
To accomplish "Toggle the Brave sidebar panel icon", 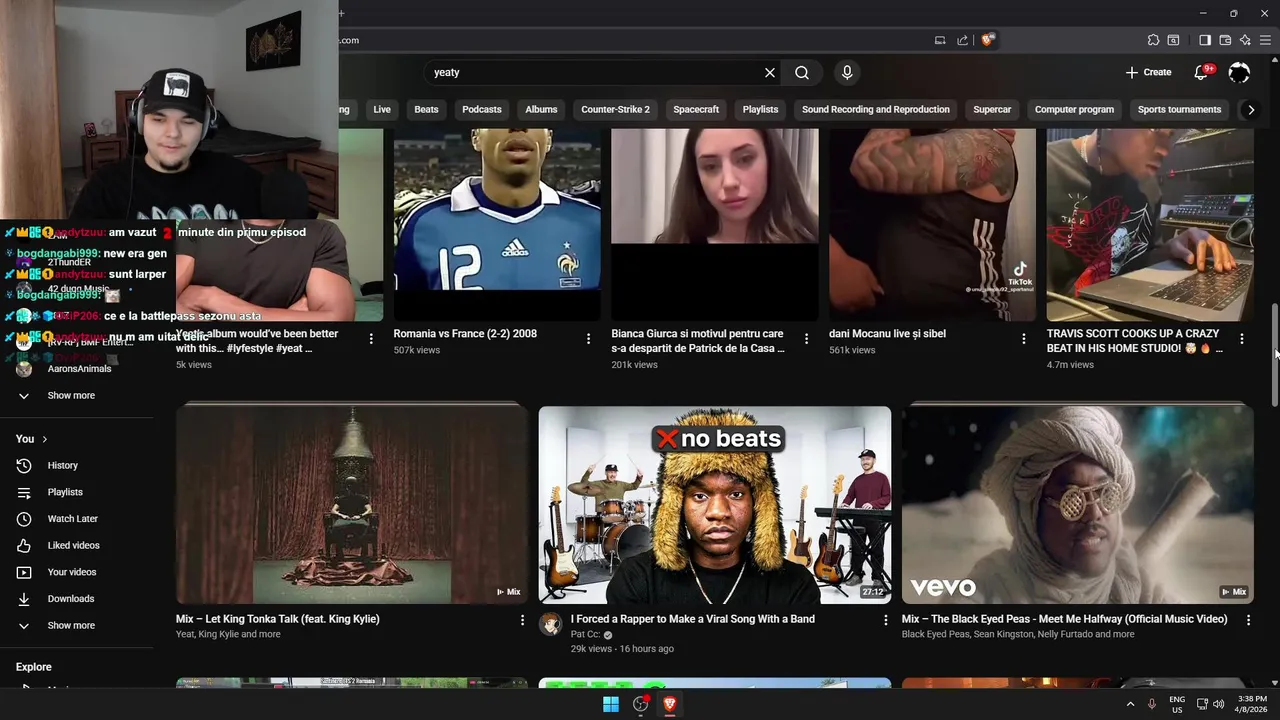I will pyautogui.click(x=1205, y=40).
